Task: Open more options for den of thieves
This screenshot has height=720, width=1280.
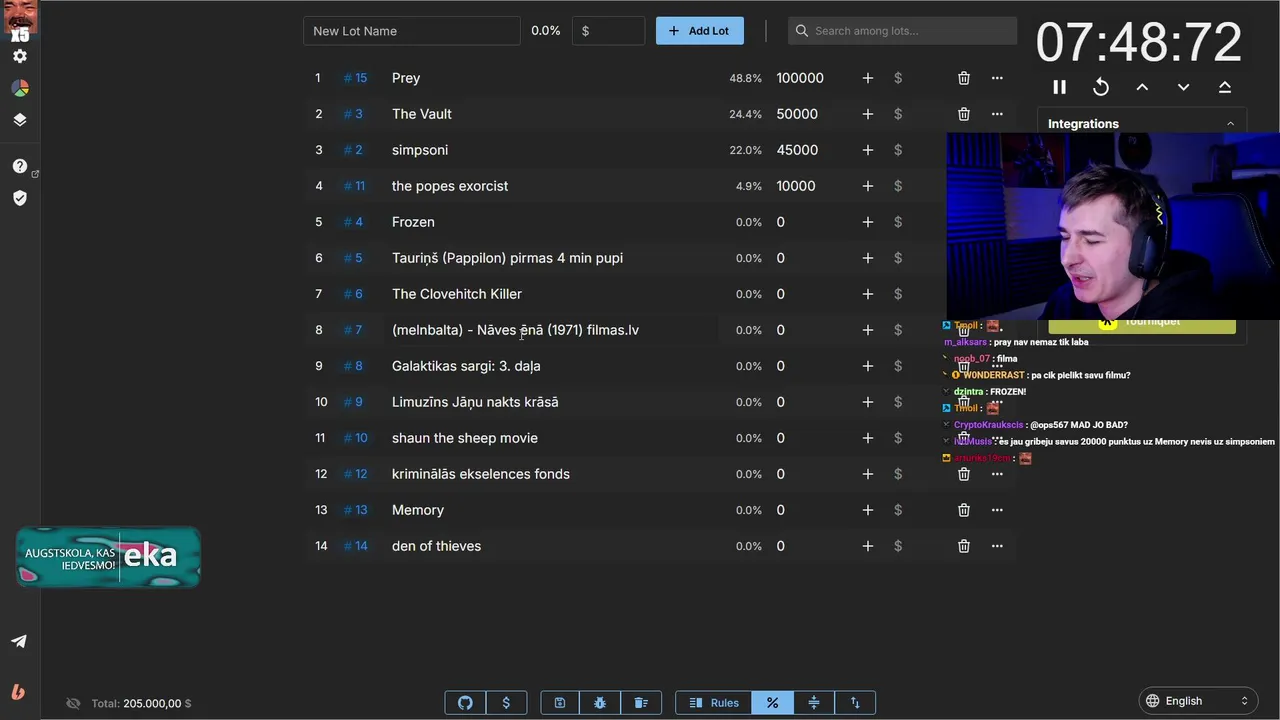Action: click(x=997, y=546)
